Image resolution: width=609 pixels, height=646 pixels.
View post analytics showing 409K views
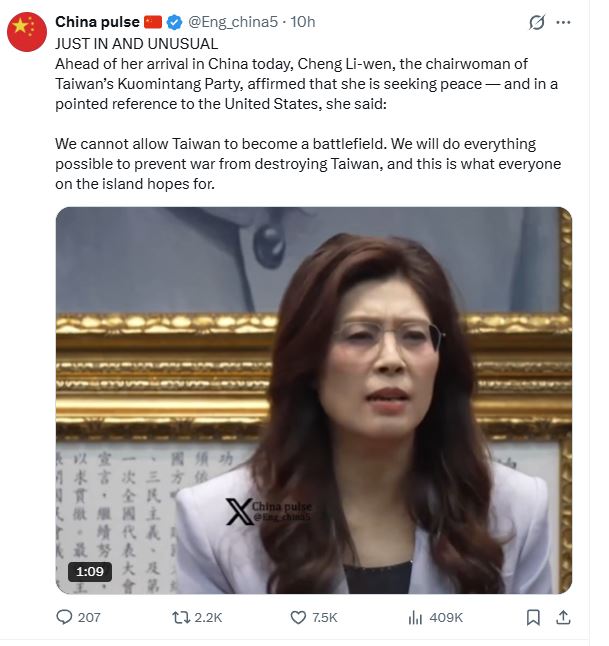tap(436, 617)
